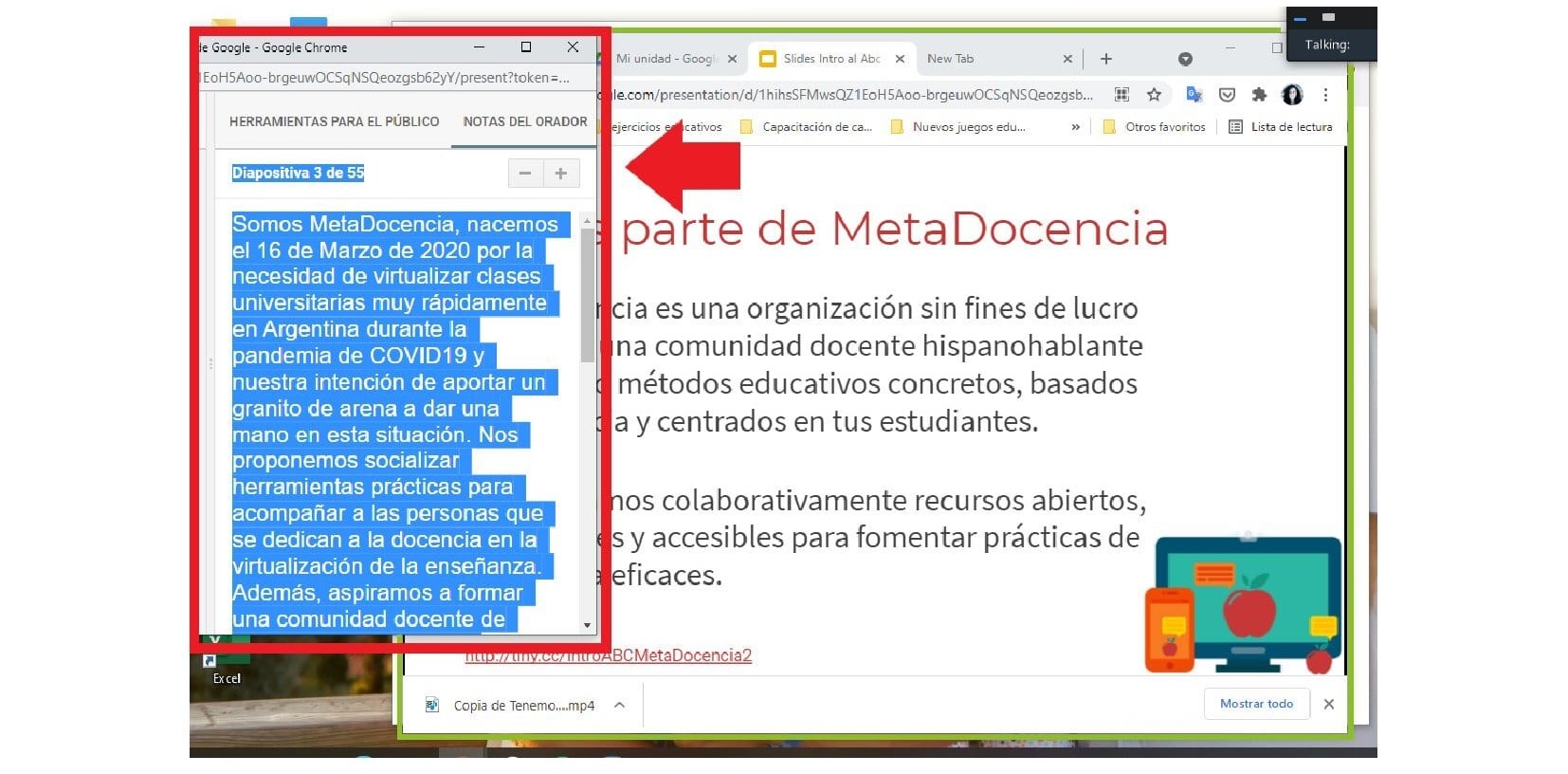The image size is (1568, 774).
Task: Bookmark the page with the star icon
Action: 1154,94
